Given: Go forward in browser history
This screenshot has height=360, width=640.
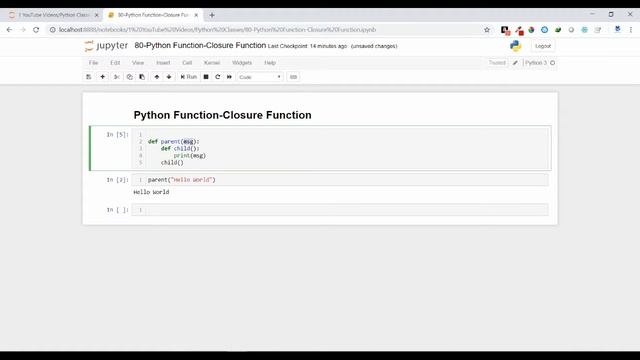Looking at the screenshot, I should [x=23, y=30].
